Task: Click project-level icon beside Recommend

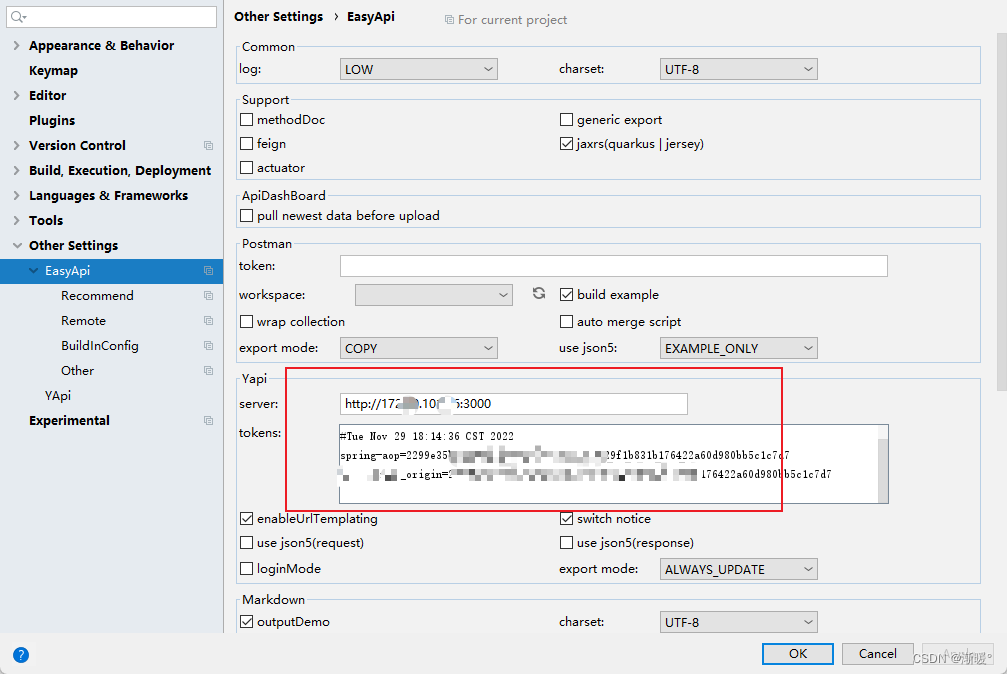Action: point(208,296)
